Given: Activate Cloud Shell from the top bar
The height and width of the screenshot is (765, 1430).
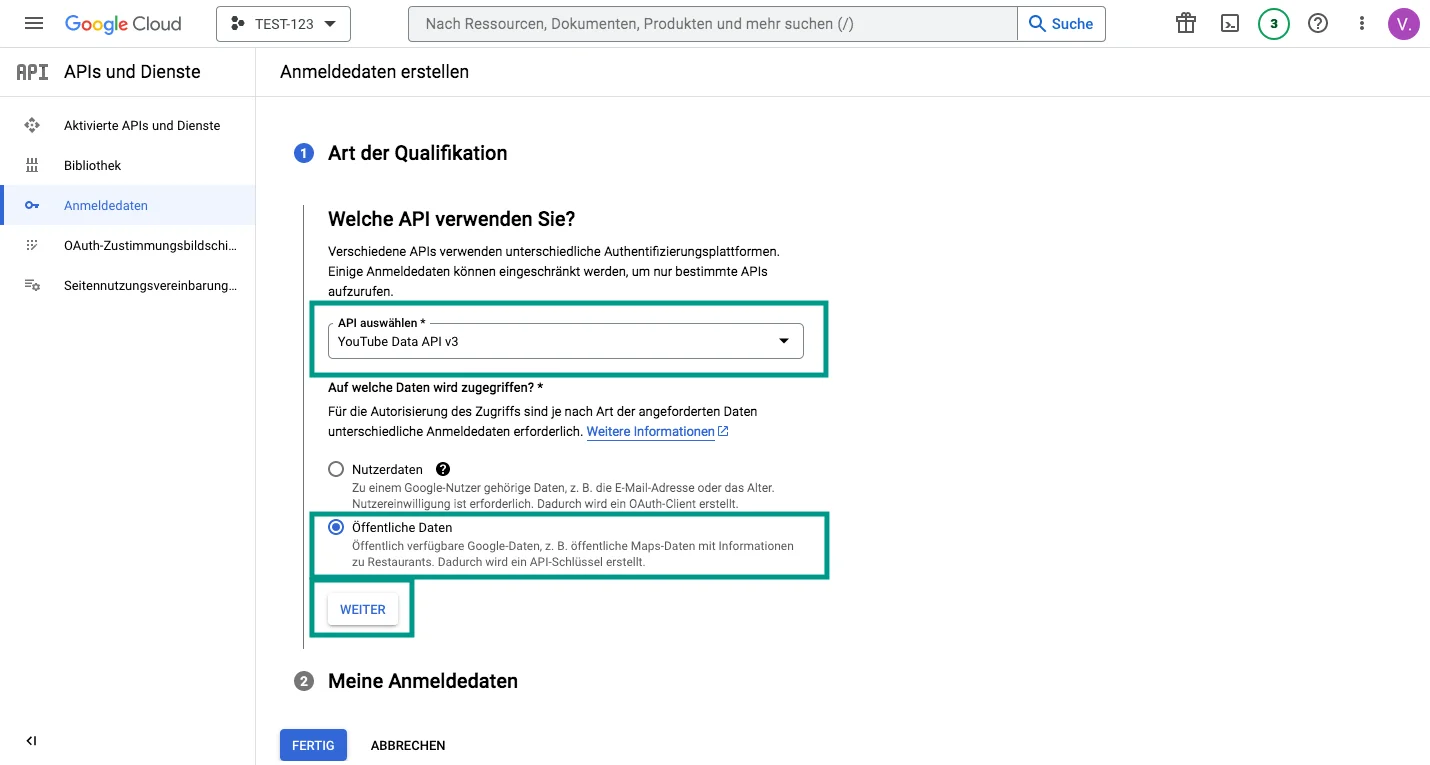Looking at the screenshot, I should point(1229,22).
